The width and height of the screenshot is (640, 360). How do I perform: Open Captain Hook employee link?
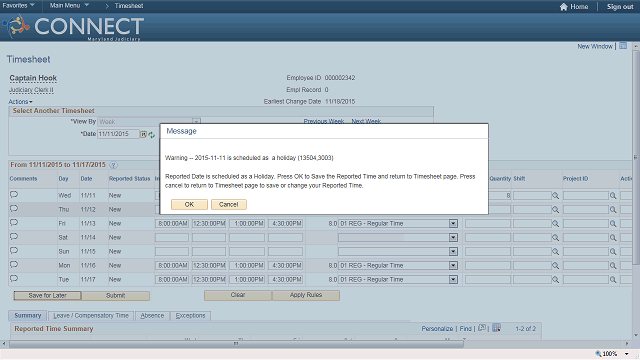coord(33,78)
